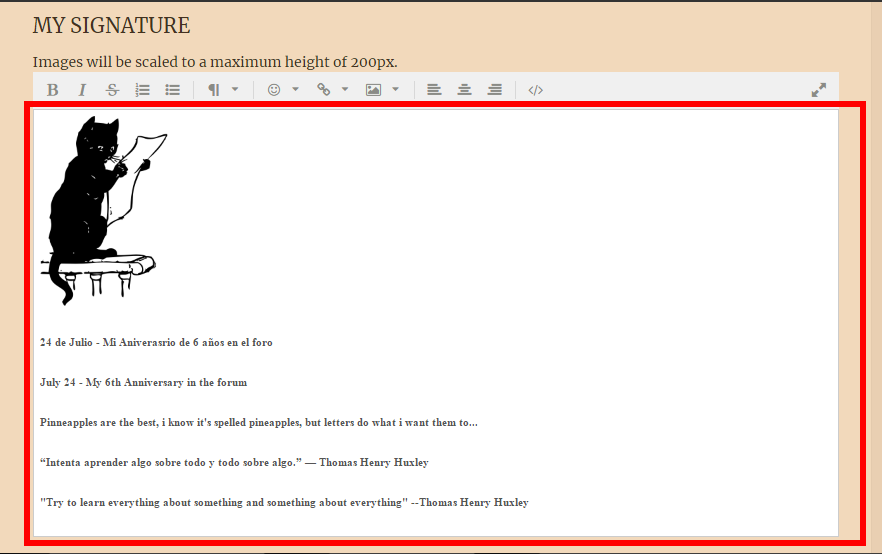
Task: Expand editor to fullscreen mode
Action: point(819,90)
